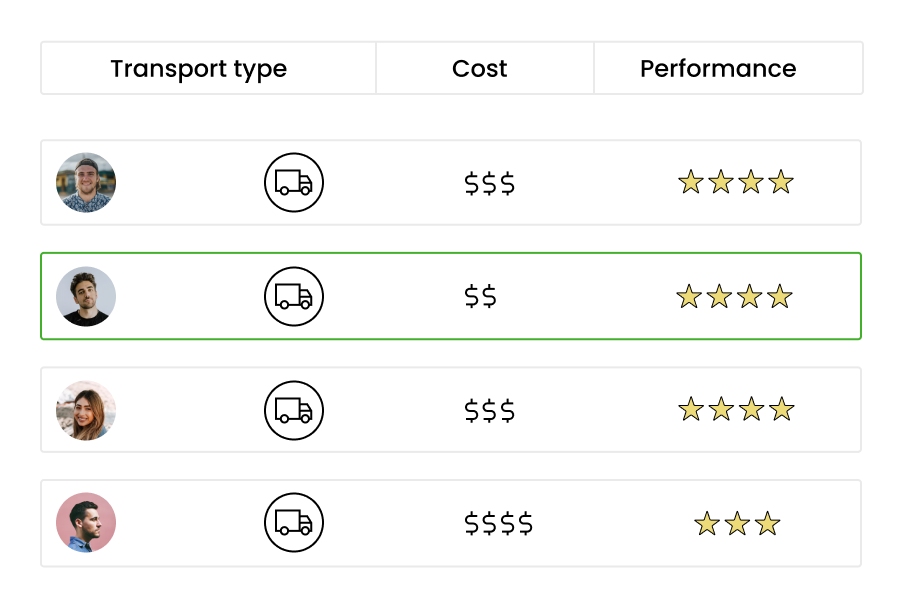The width and height of the screenshot is (904, 615).
Task: Select the avatar of man wearing cap
Action: (86, 182)
